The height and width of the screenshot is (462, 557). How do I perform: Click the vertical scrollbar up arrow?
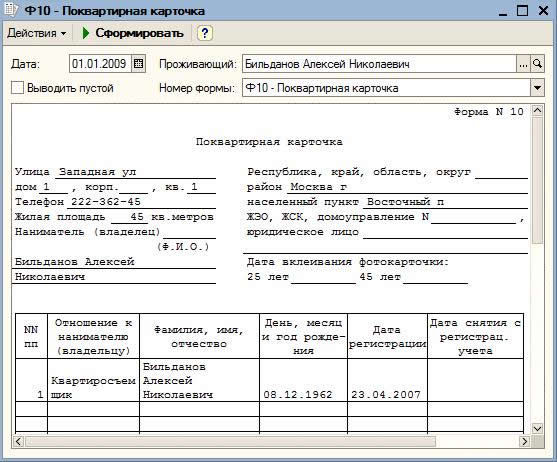(537, 111)
